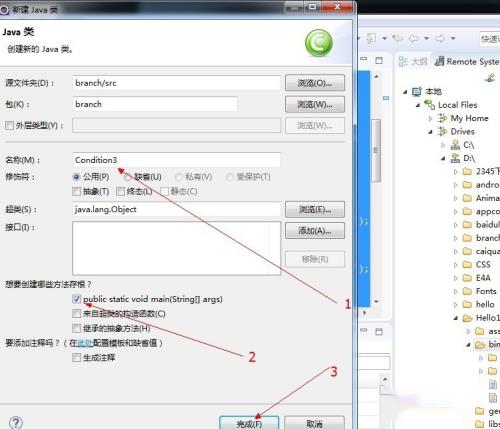Image resolution: width=500 pixels, height=429 pixels.
Task: Click the forward navigation arrow in Eclipse toolbar
Action: coord(440,39)
